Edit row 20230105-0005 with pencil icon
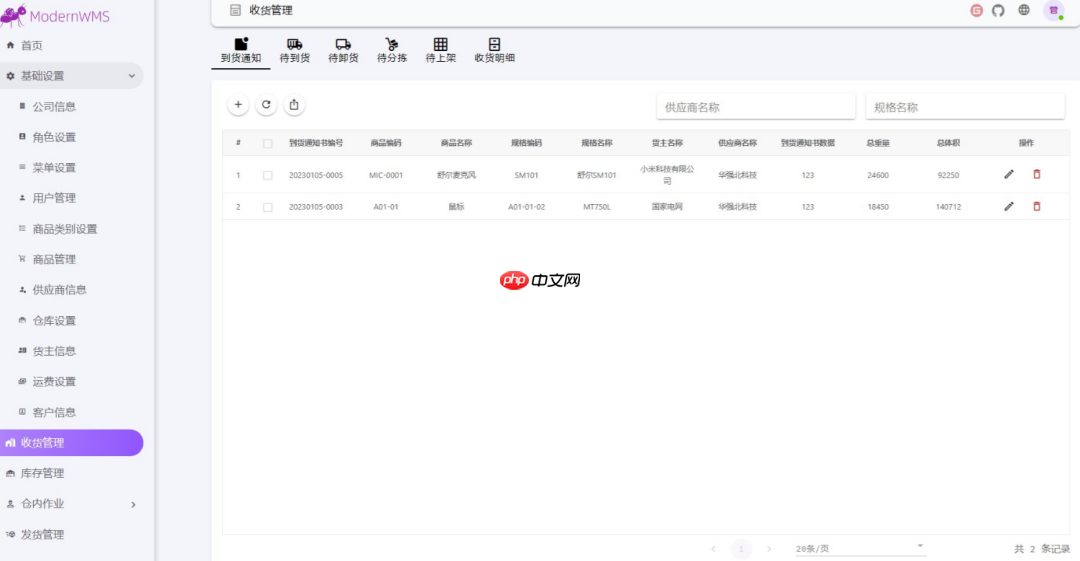The height and width of the screenshot is (561, 1080). pyautogui.click(x=1008, y=174)
